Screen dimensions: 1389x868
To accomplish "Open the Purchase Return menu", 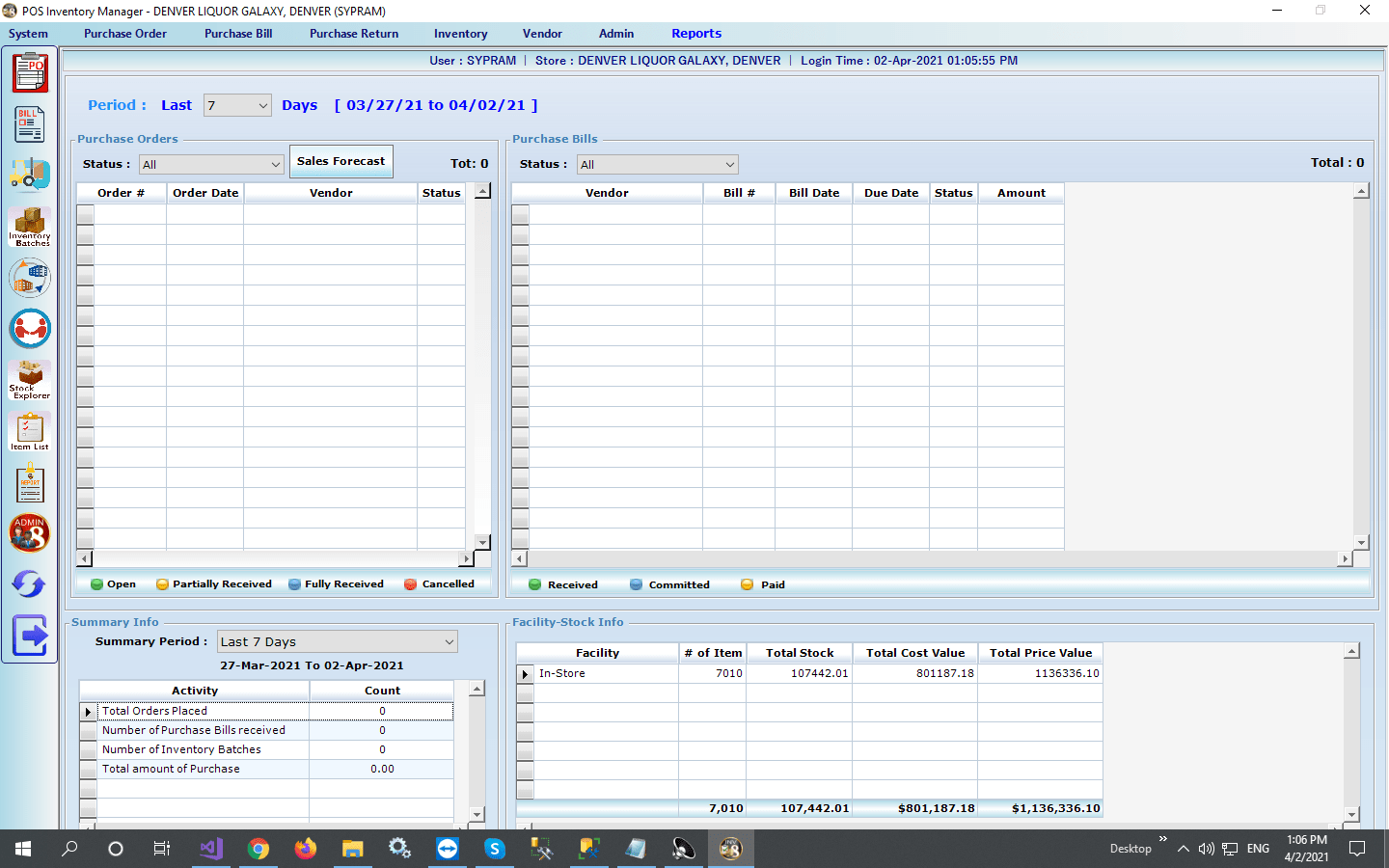I will point(353,34).
